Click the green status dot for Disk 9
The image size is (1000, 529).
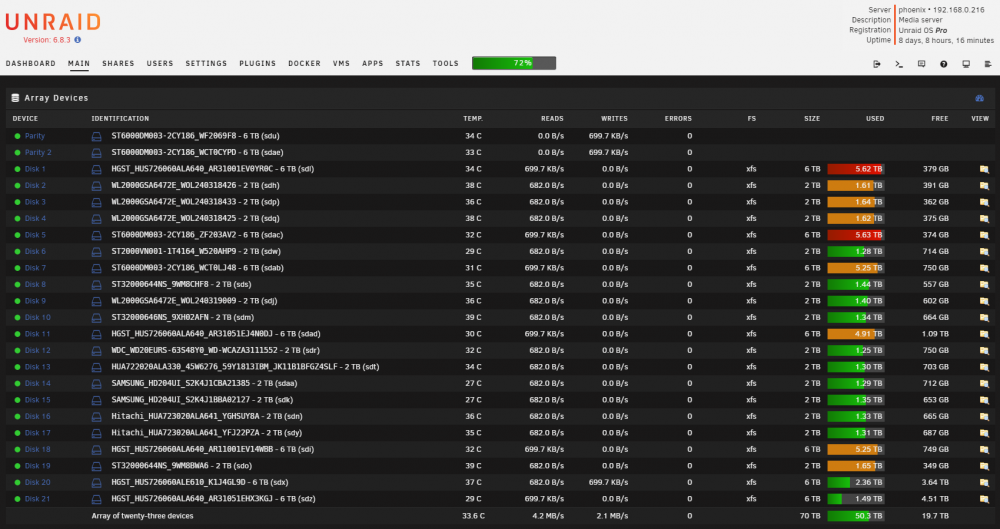point(18,301)
